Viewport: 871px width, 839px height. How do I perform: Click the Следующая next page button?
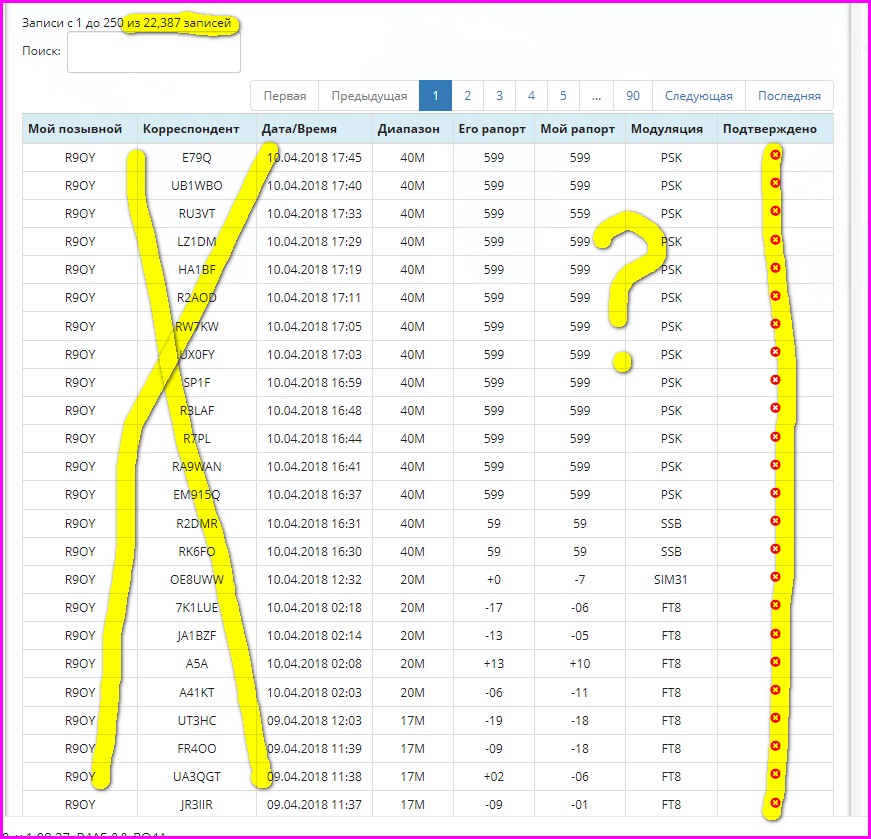[699, 96]
